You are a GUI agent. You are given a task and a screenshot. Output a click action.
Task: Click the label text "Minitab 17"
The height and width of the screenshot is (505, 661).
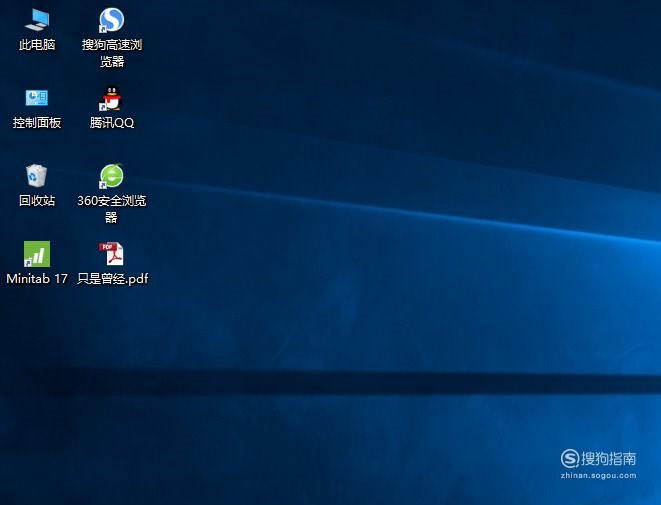pyautogui.click(x=37, y=279)
